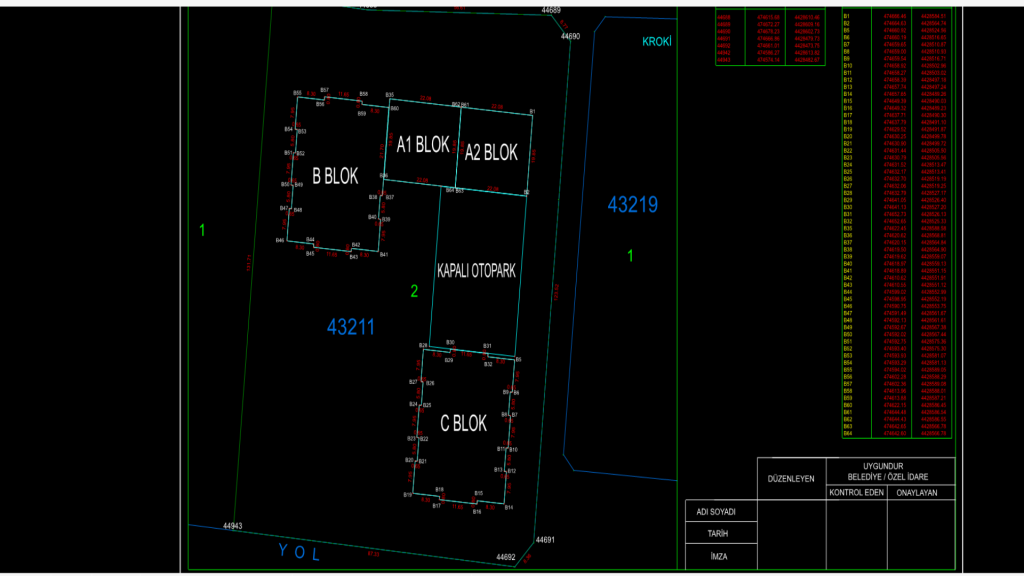Image resolution: width=1024 pixels, height=576 pixels.
Task: Select blue parcel number 43211
Action: point(350,326)
